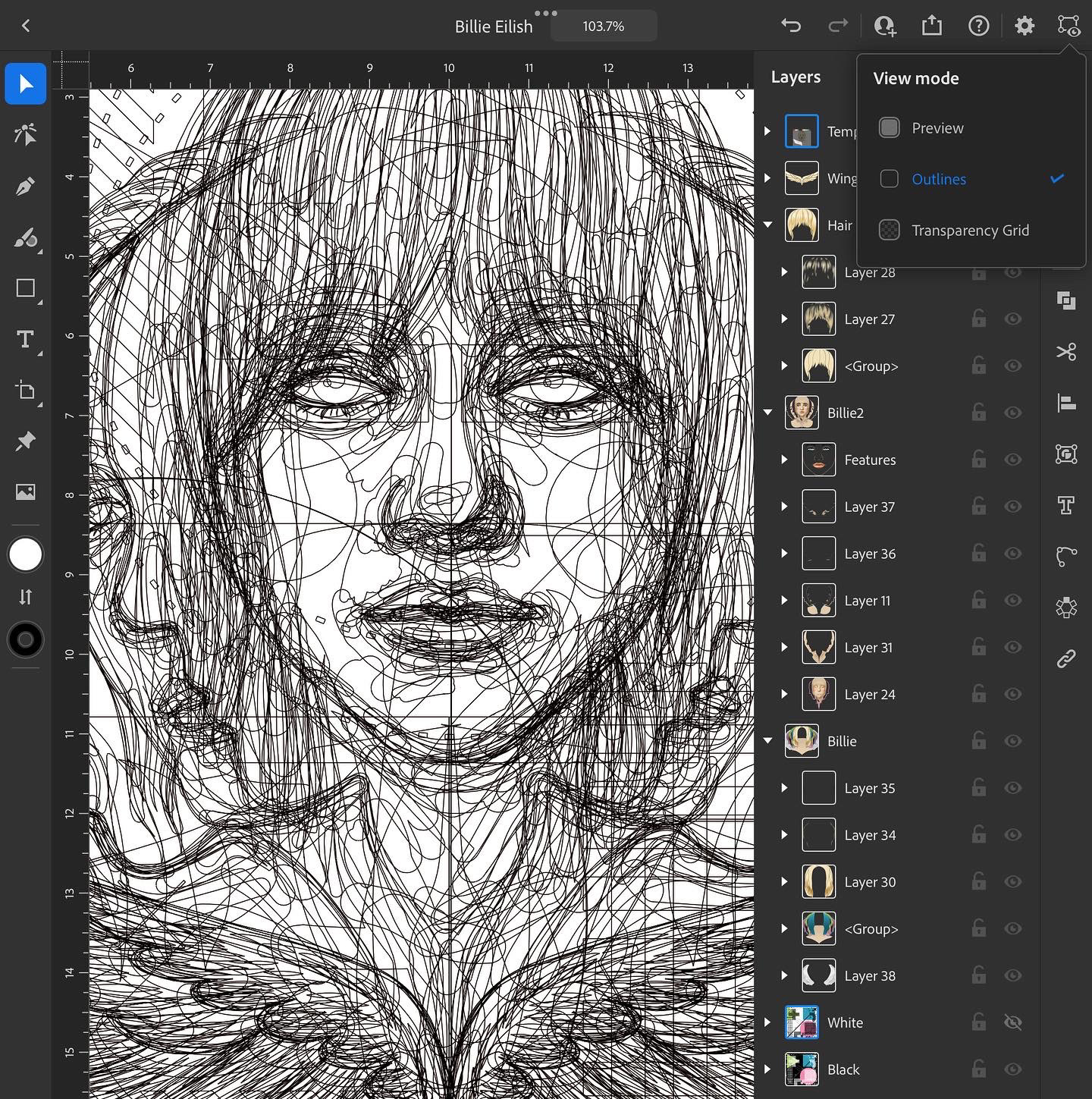Collapse the Billie2 layer group
This screenshot has height=1099, width=1092.
(x=767, y=413)
